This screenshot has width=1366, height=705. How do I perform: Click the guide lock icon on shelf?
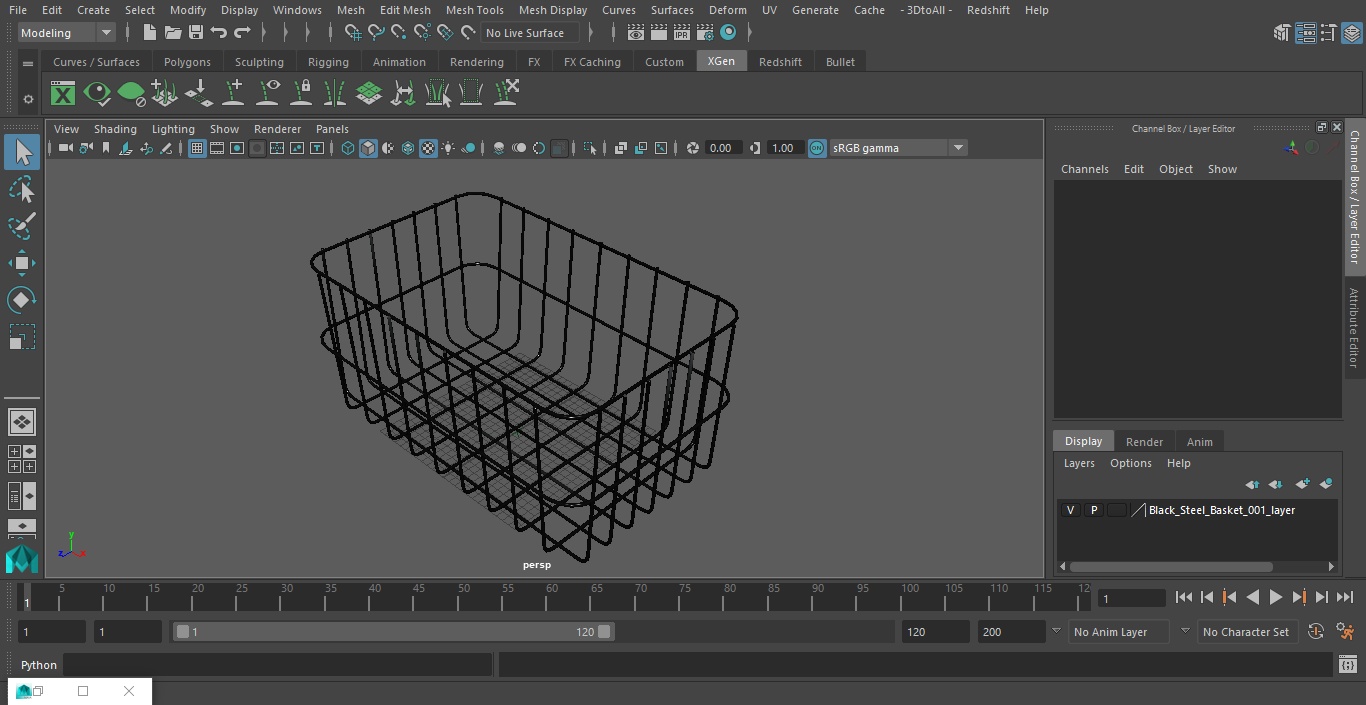301,94
